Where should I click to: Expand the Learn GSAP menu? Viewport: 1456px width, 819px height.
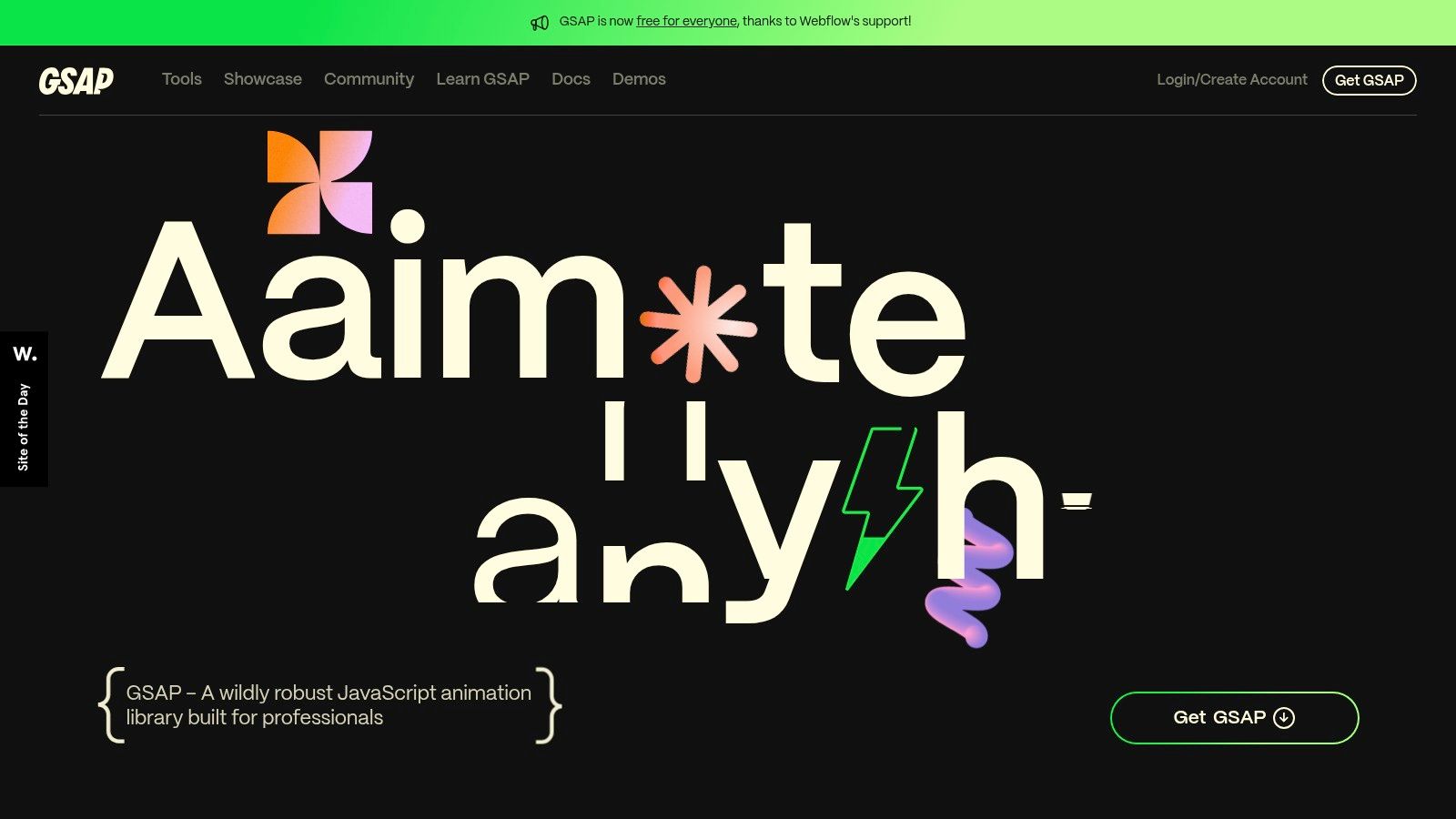[x=482, y=80]
